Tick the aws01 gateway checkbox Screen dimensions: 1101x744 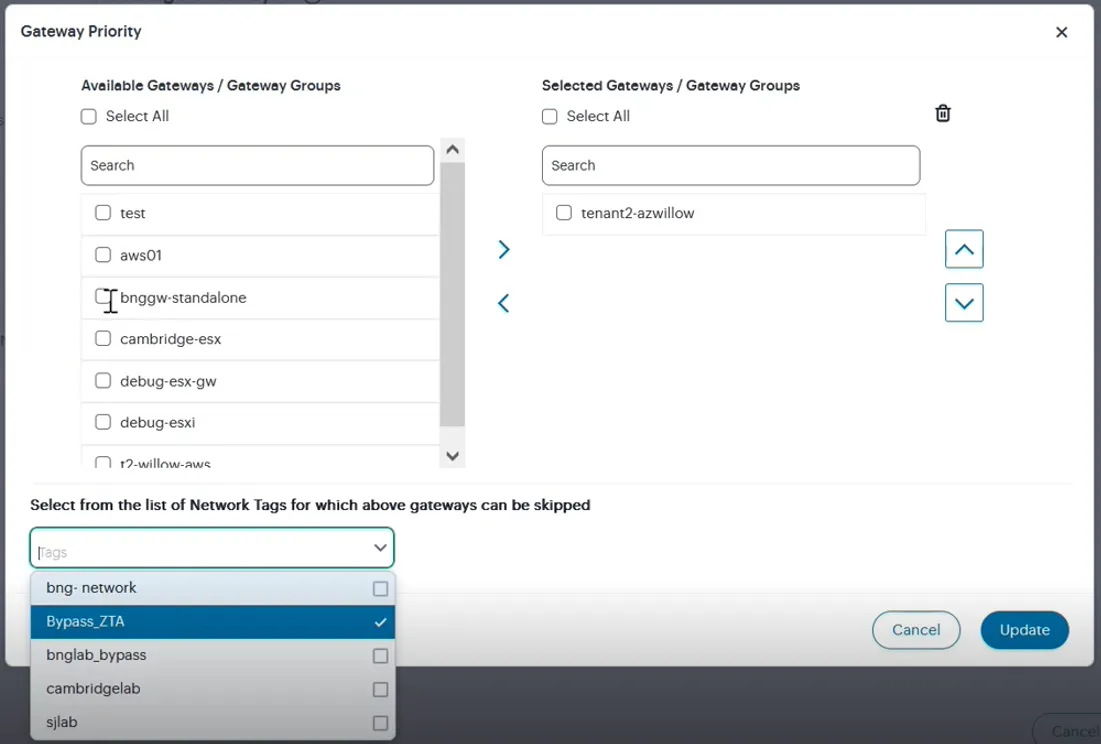point(103,255)
